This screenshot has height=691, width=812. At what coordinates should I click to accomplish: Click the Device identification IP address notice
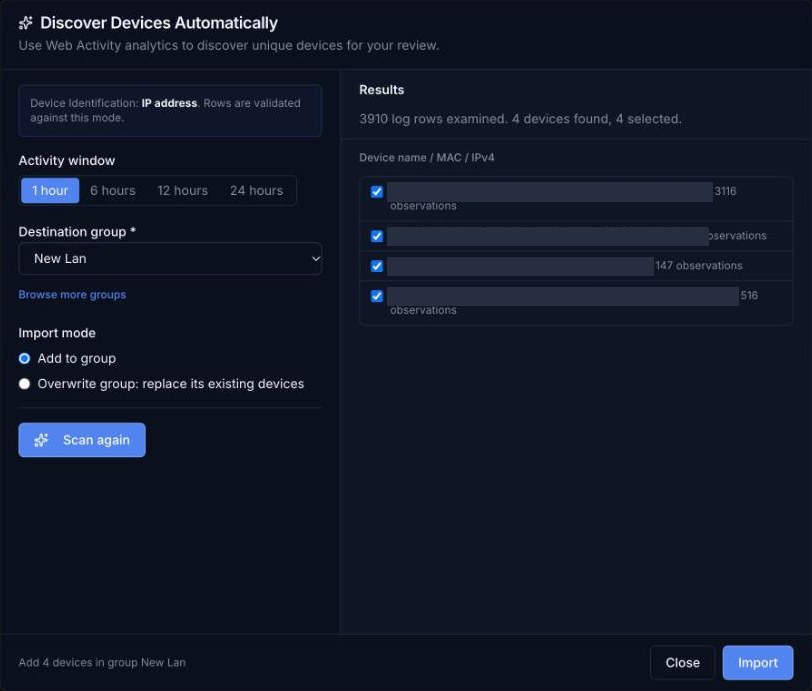point(170,110)
